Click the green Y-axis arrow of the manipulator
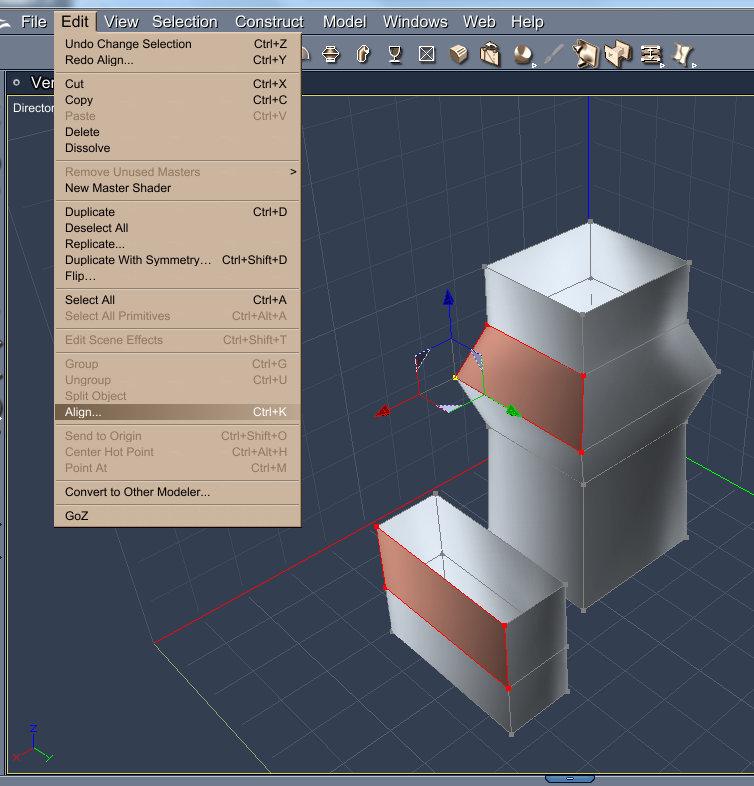 tap(512, 412)
